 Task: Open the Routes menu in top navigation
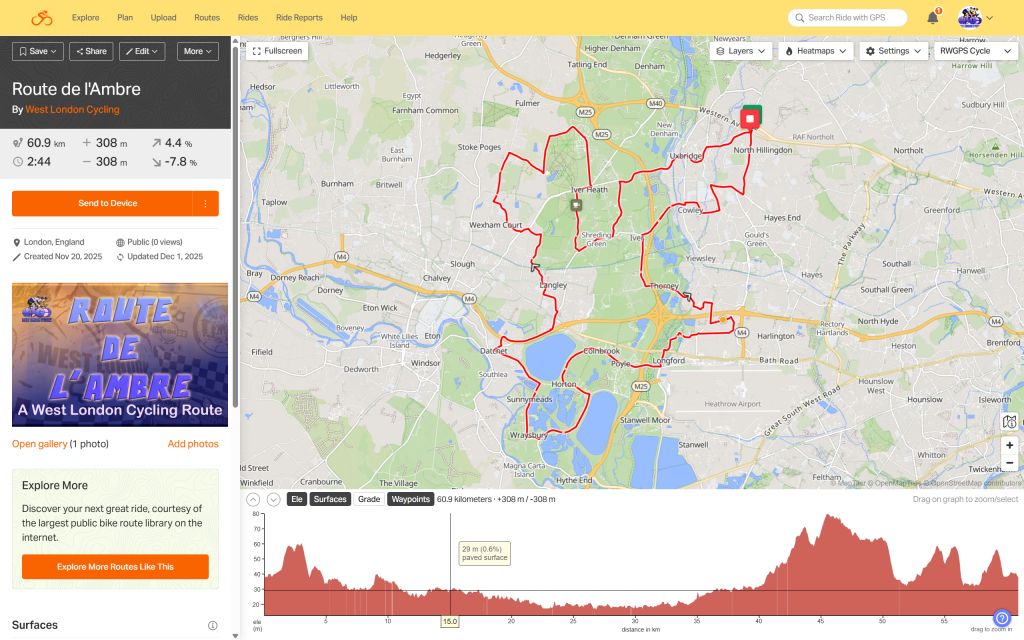(x=207, y=18)
